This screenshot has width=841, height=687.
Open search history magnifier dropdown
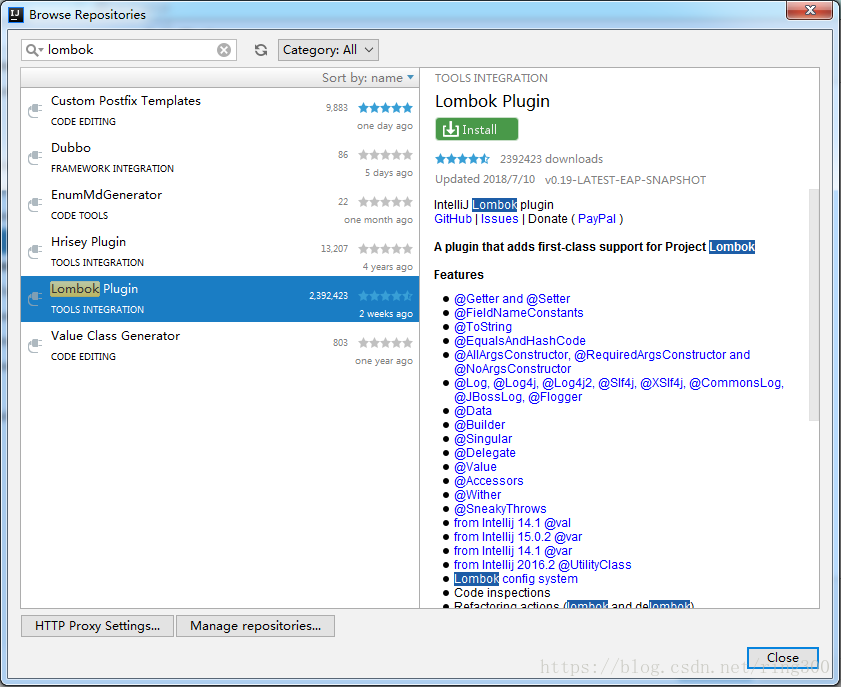pos(34,50)
